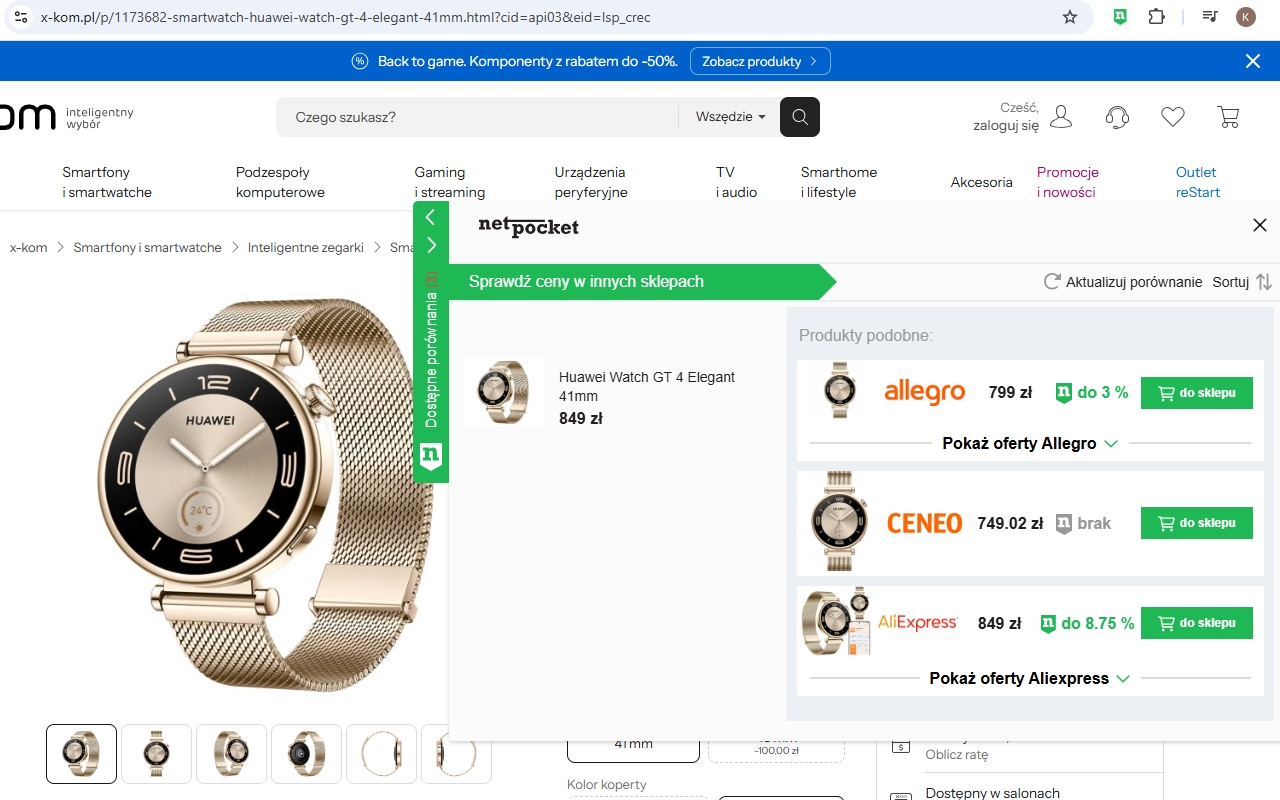Open Smartfony i smartwatche menu
Viewport: 1280px width, 800px height.
click(x=107, y=182)
